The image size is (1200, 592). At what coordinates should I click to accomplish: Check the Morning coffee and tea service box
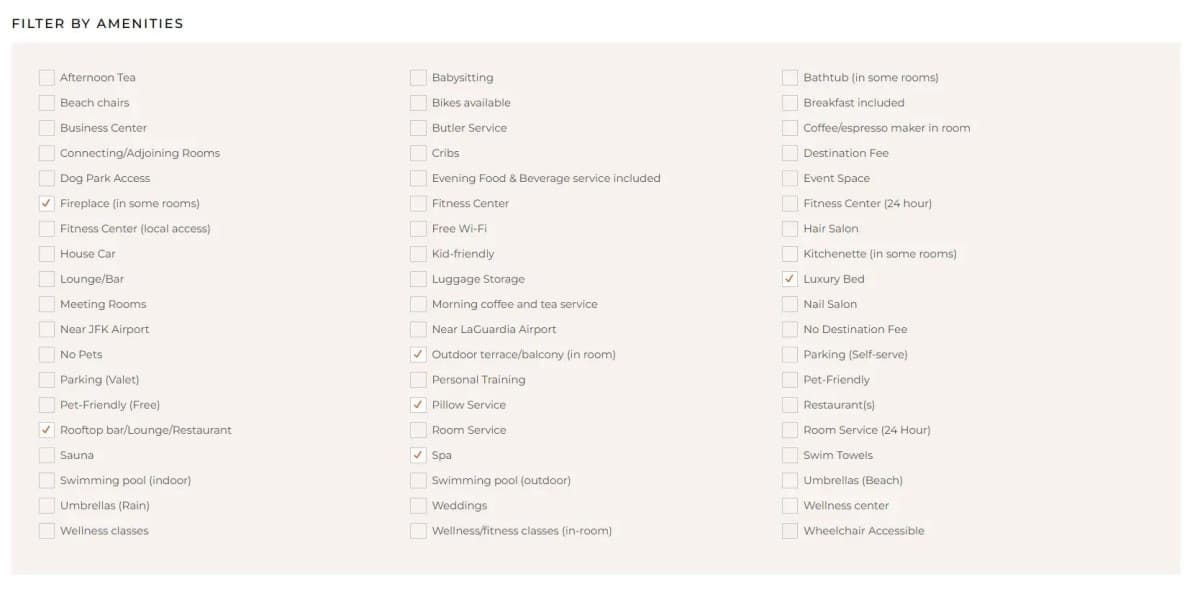[x=418, y=304]
